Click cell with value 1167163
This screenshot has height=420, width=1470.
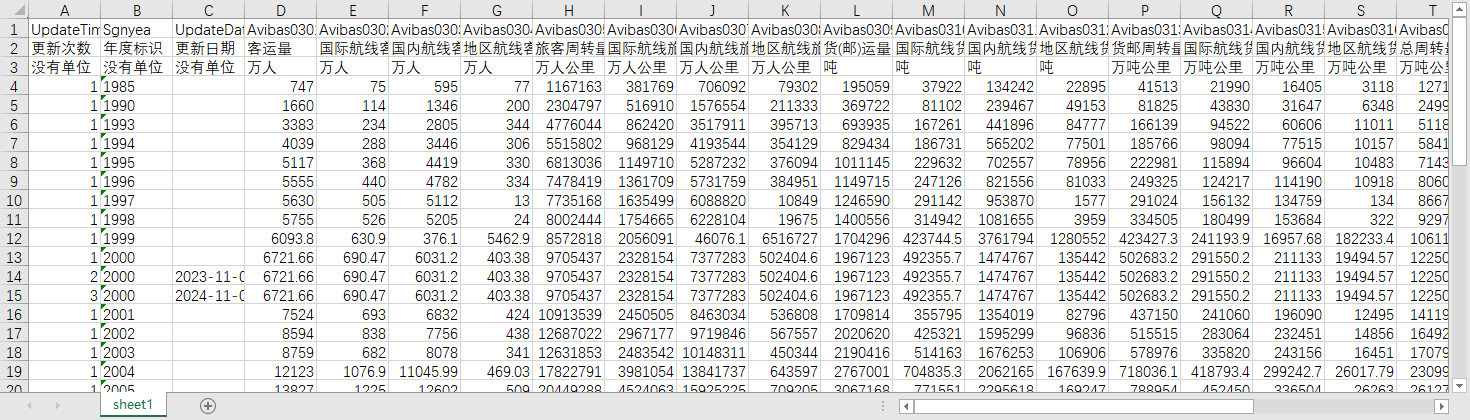pyautogui.click(x=569, y=86)
